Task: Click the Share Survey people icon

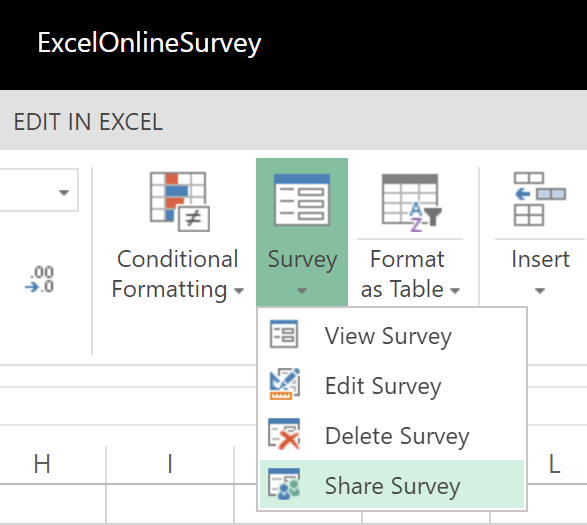Action: (284, 484)
